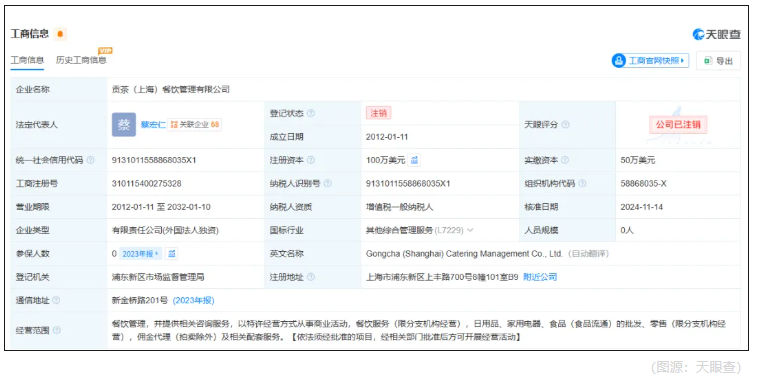Viewport: 767px width, 378px height.
Task: Select 有限责任公司(外国法人独资) company type
Action: [165, 230]
